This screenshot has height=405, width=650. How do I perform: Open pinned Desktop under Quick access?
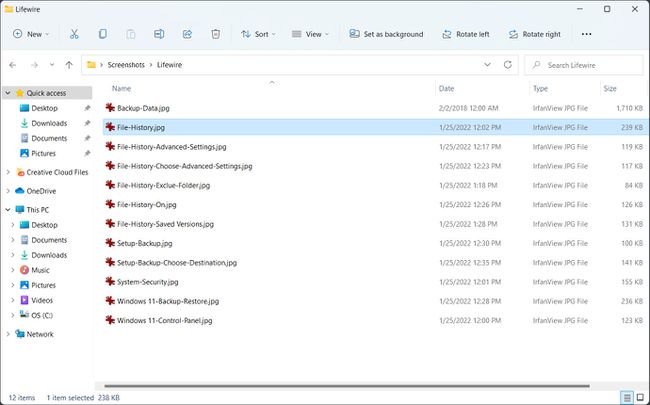(x=44, y=108)
